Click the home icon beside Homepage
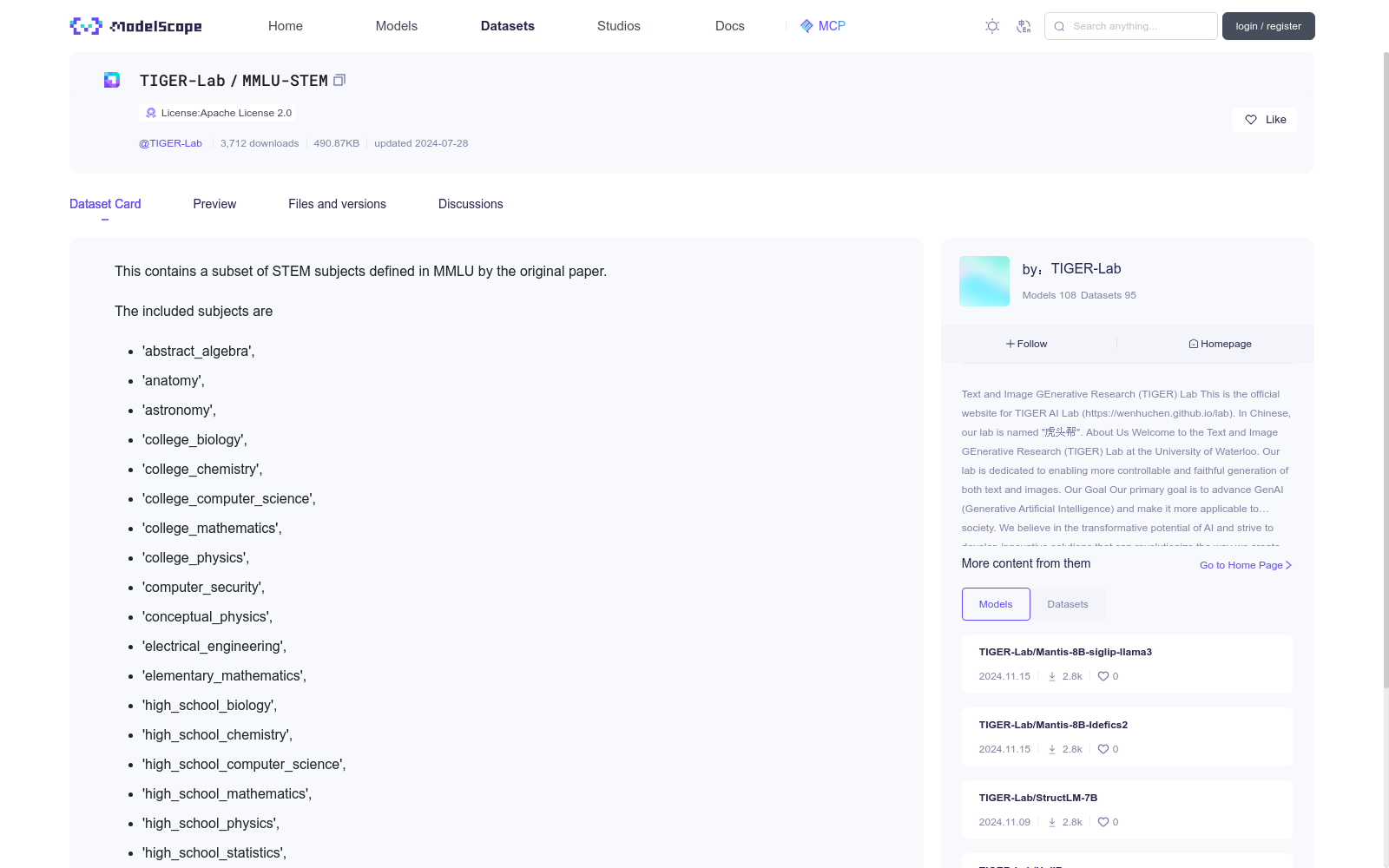The image size is (1389, 868). point(1194,344)
